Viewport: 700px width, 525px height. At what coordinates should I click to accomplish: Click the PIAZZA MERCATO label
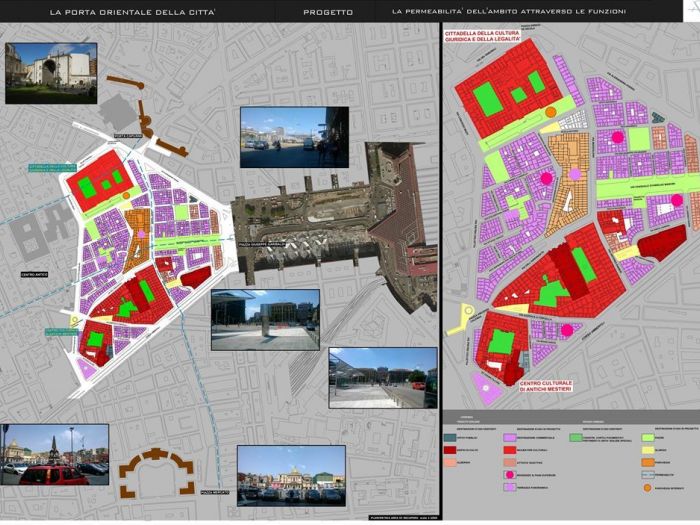point(215,492)
